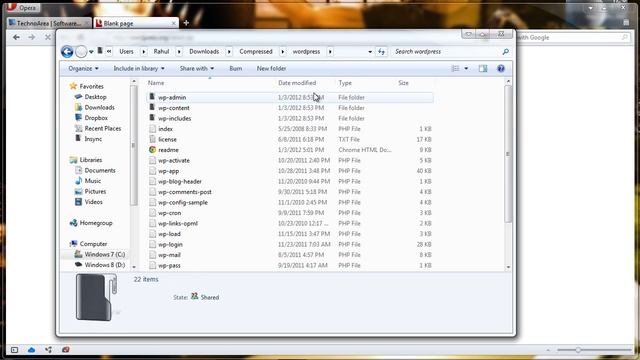Screen dimensions: 640x360
Task: Select Compressed in the breadcrumb path
Action: [256, 52]
